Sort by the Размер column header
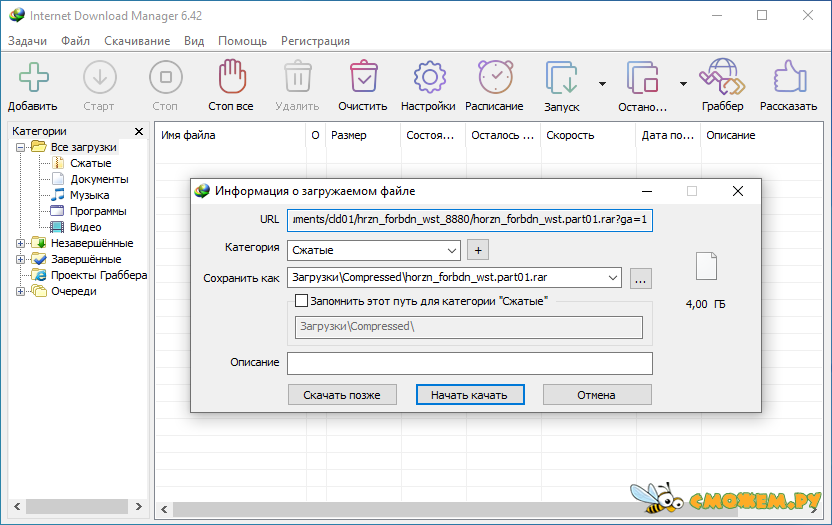Image resolution: width=832 pixels, height=525 pixels. (362, 135)
